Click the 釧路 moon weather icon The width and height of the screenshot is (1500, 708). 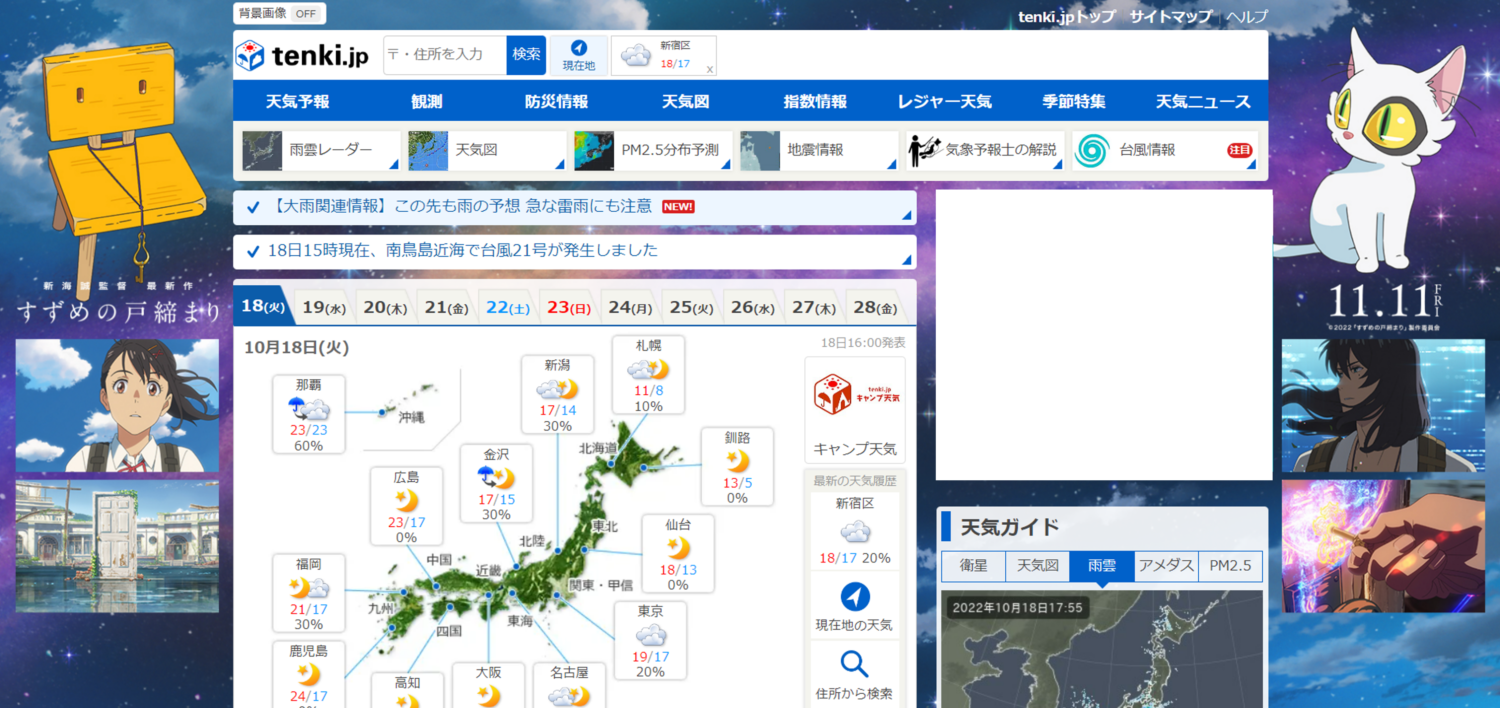tap(737, 461)
